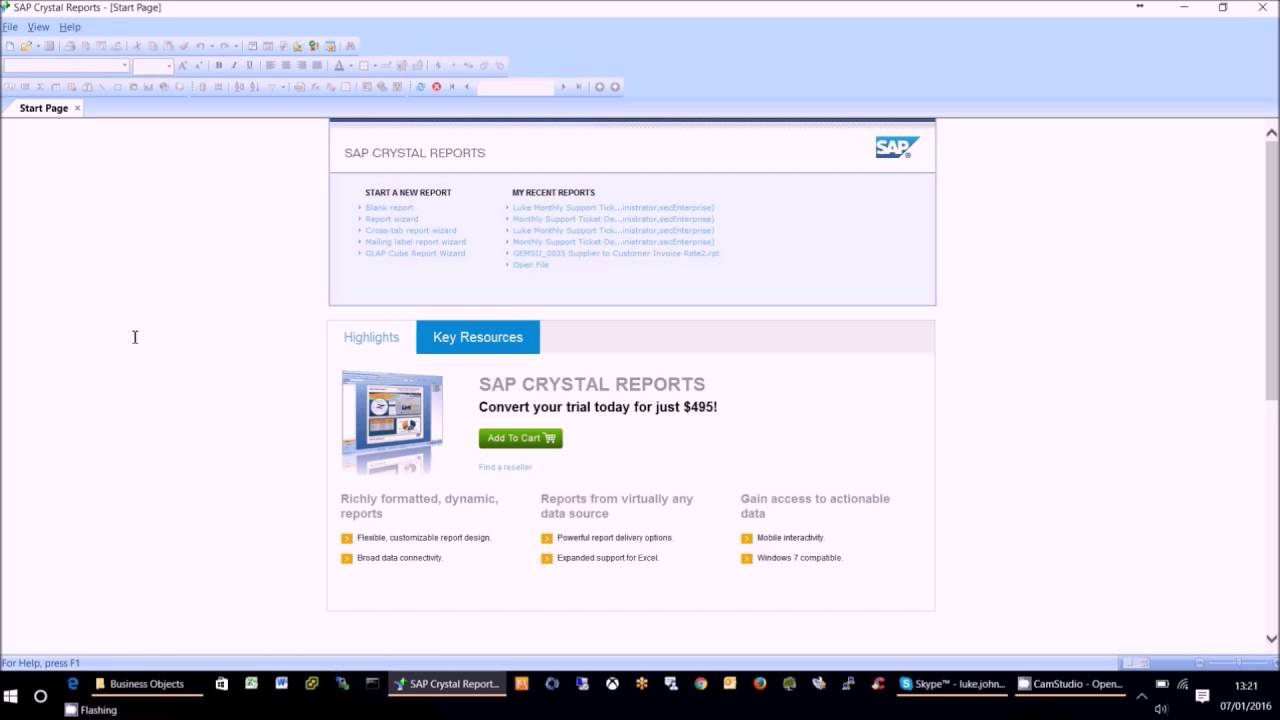Close the Start Page tab
This screenshot has height=720, width=1280.
tap(77, 108)
